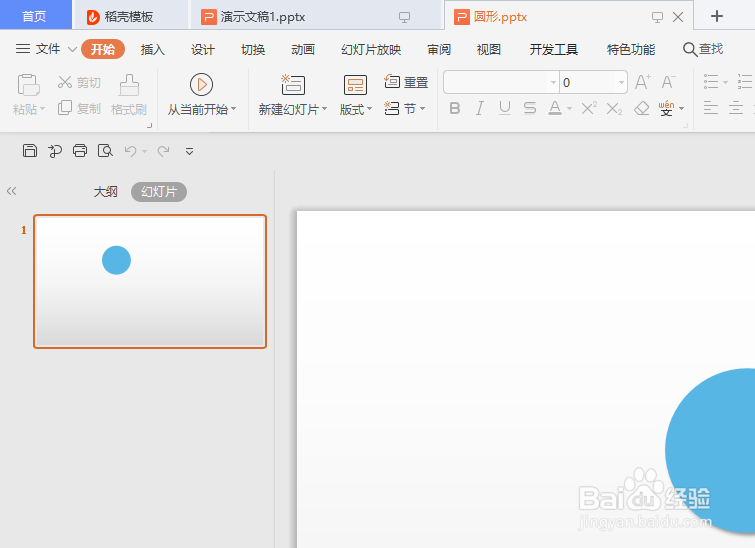
Task: Expand the 从当前开始 dropdown arrow
Action: click(234, 109)
